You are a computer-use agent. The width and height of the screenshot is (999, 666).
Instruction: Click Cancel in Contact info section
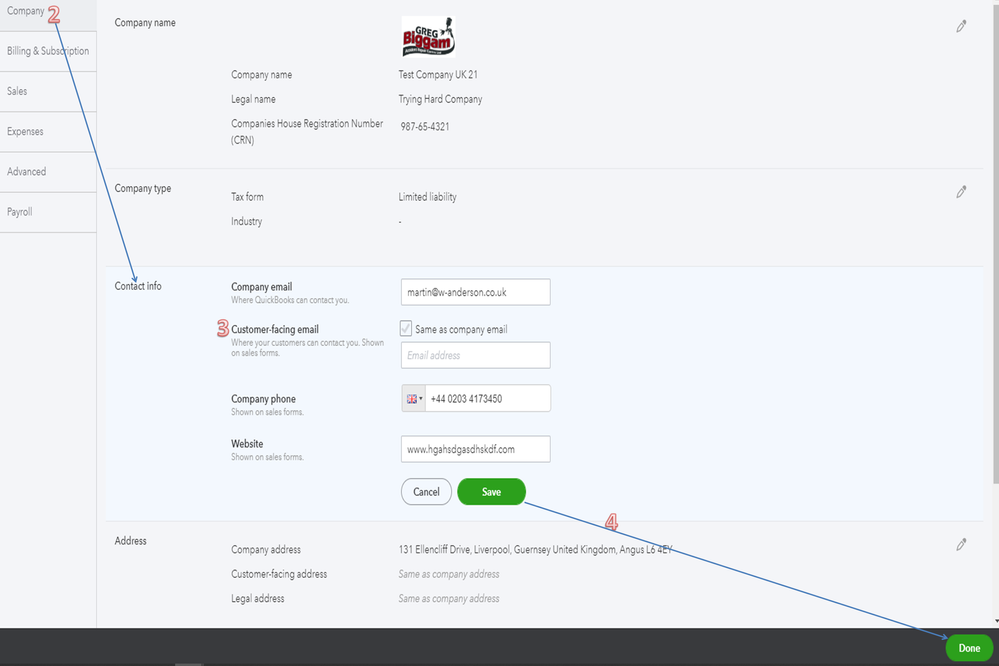(426, 491)
